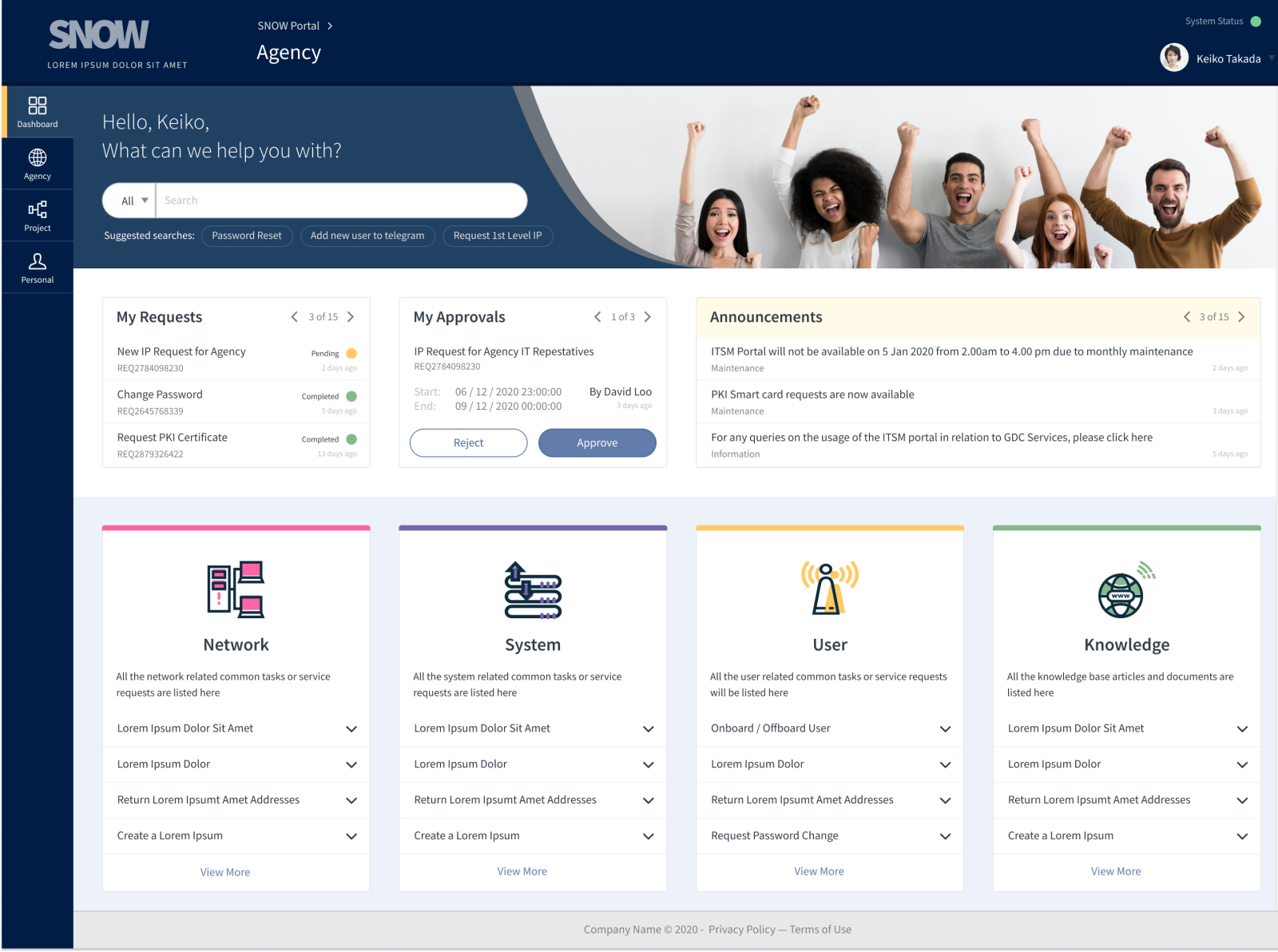Click the Network server icon on its card
The width and height of the screenshot is (1278, 952).
tap(236, 589)
